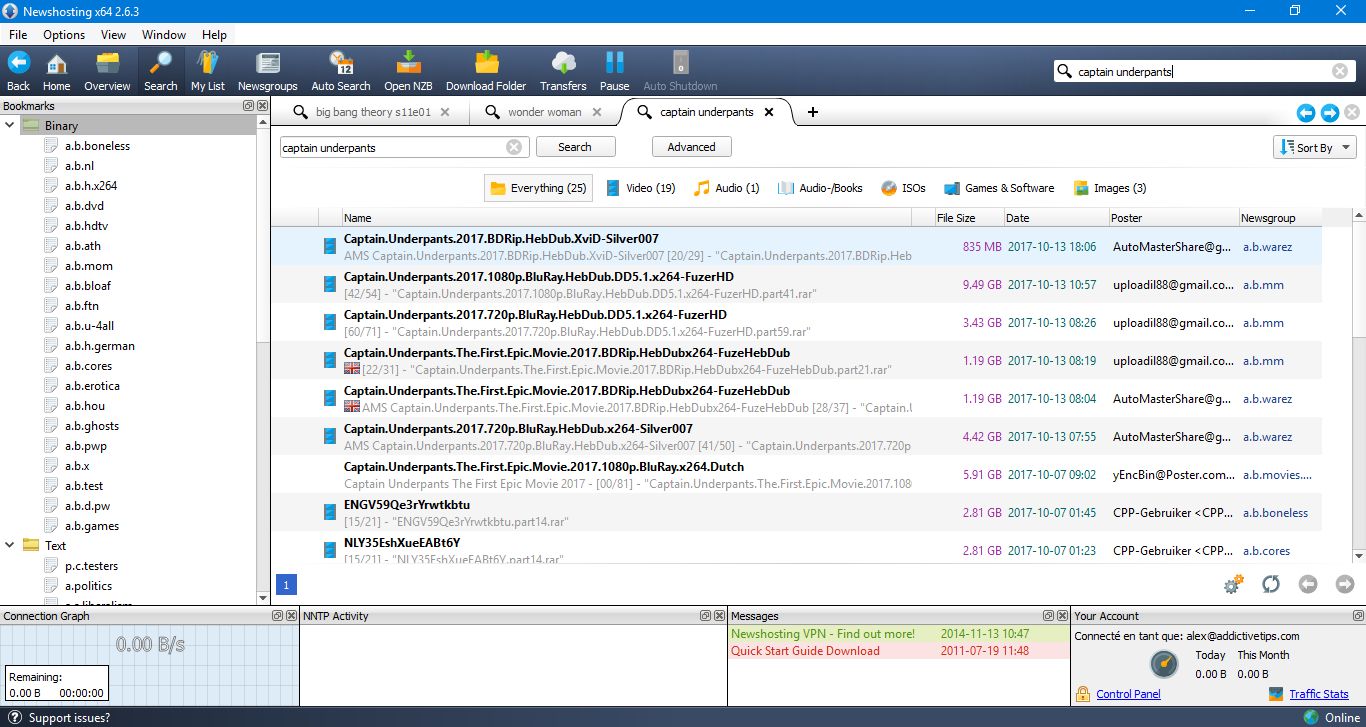Filter results by Images (3)
Image resolution: width=1366 pixels, height=727 pixels.
click(1110, 188)
